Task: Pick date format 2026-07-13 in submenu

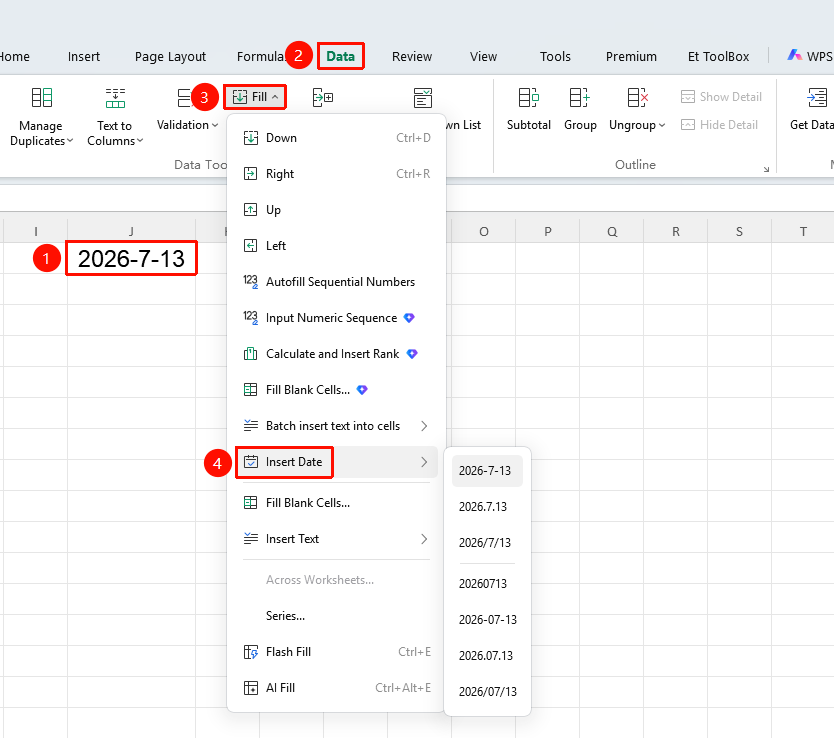Action: click(x=487, y=620)
